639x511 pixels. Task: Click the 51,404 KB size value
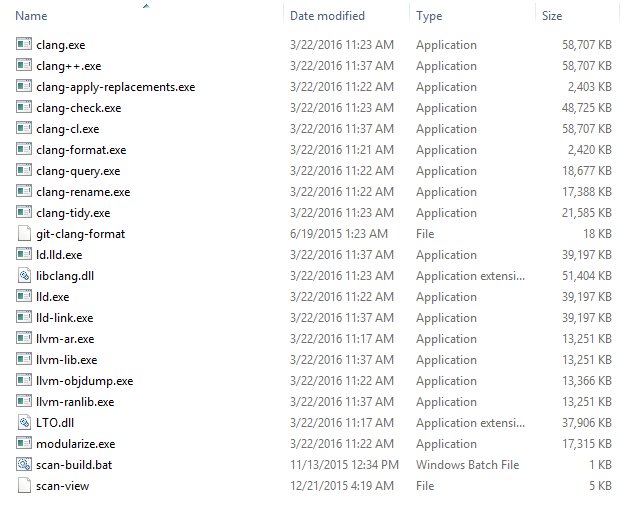pos(587,276)
